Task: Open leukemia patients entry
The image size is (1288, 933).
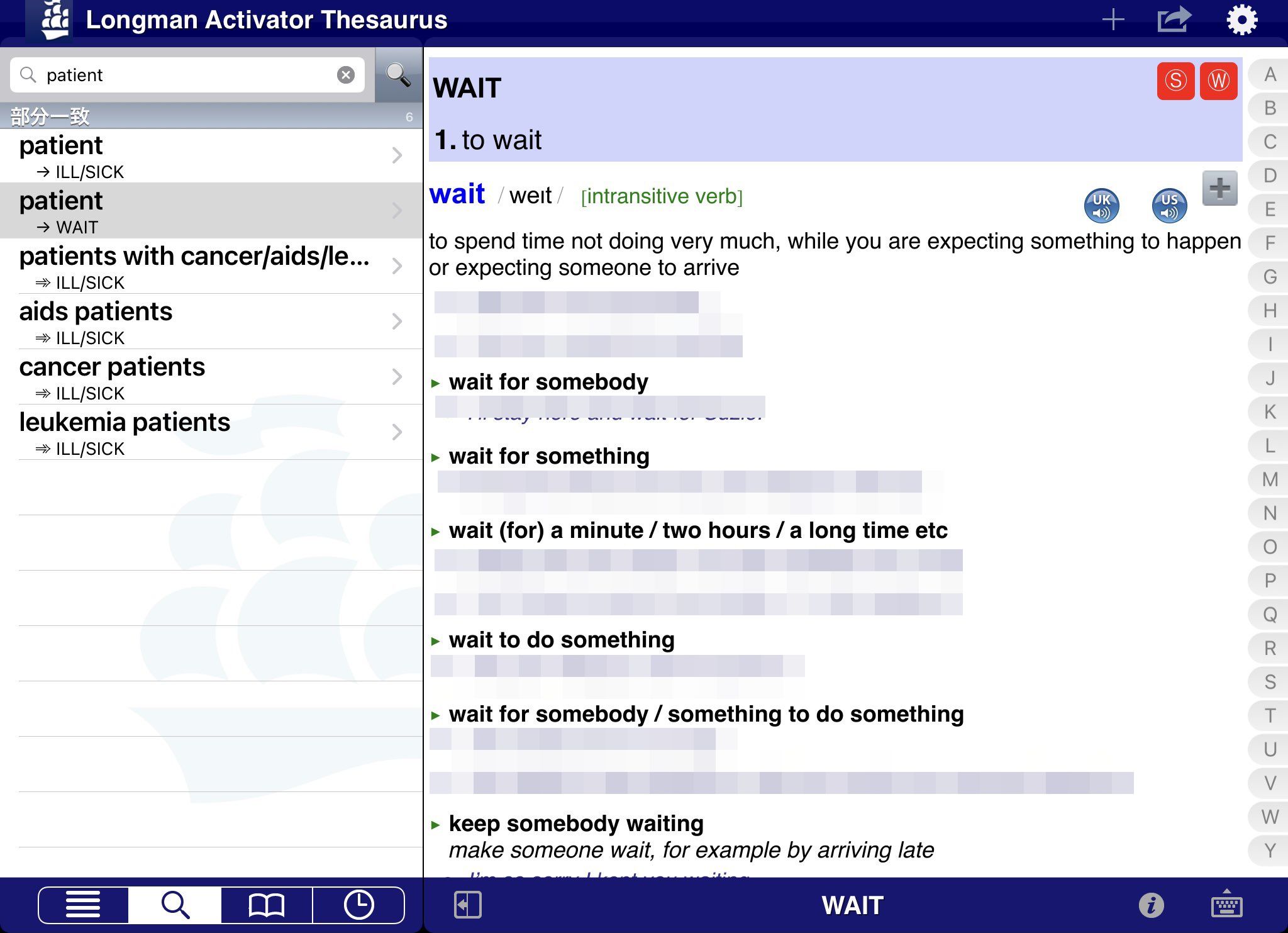Action: (211, 432)
